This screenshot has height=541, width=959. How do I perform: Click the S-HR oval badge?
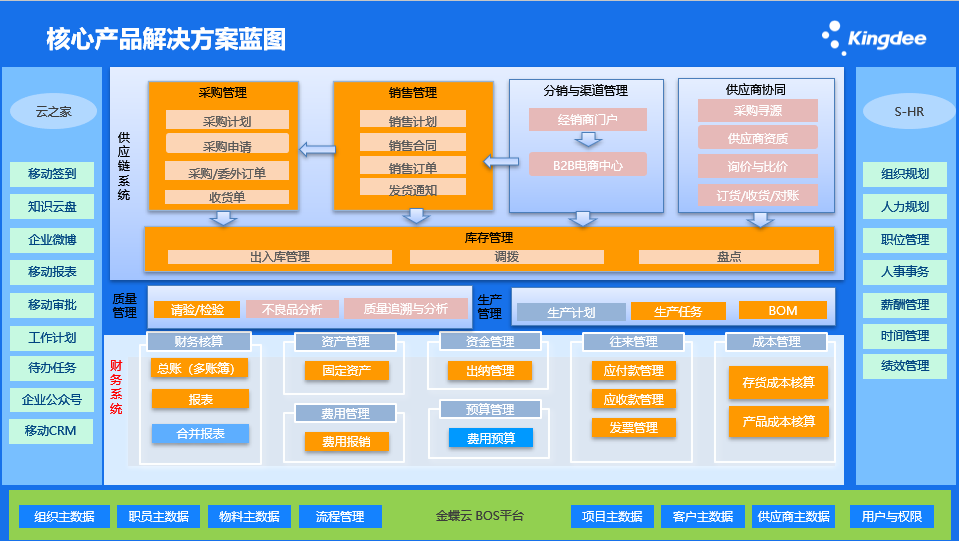(x=908, y=111)
